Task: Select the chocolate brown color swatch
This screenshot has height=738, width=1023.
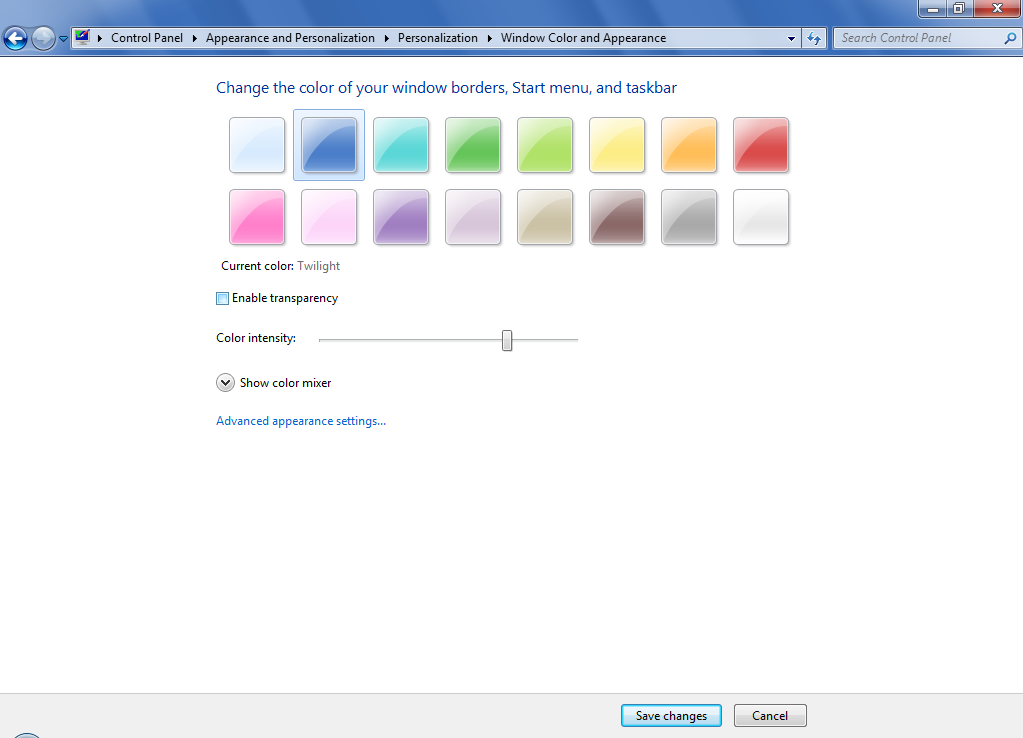Action: pos(617,217)
